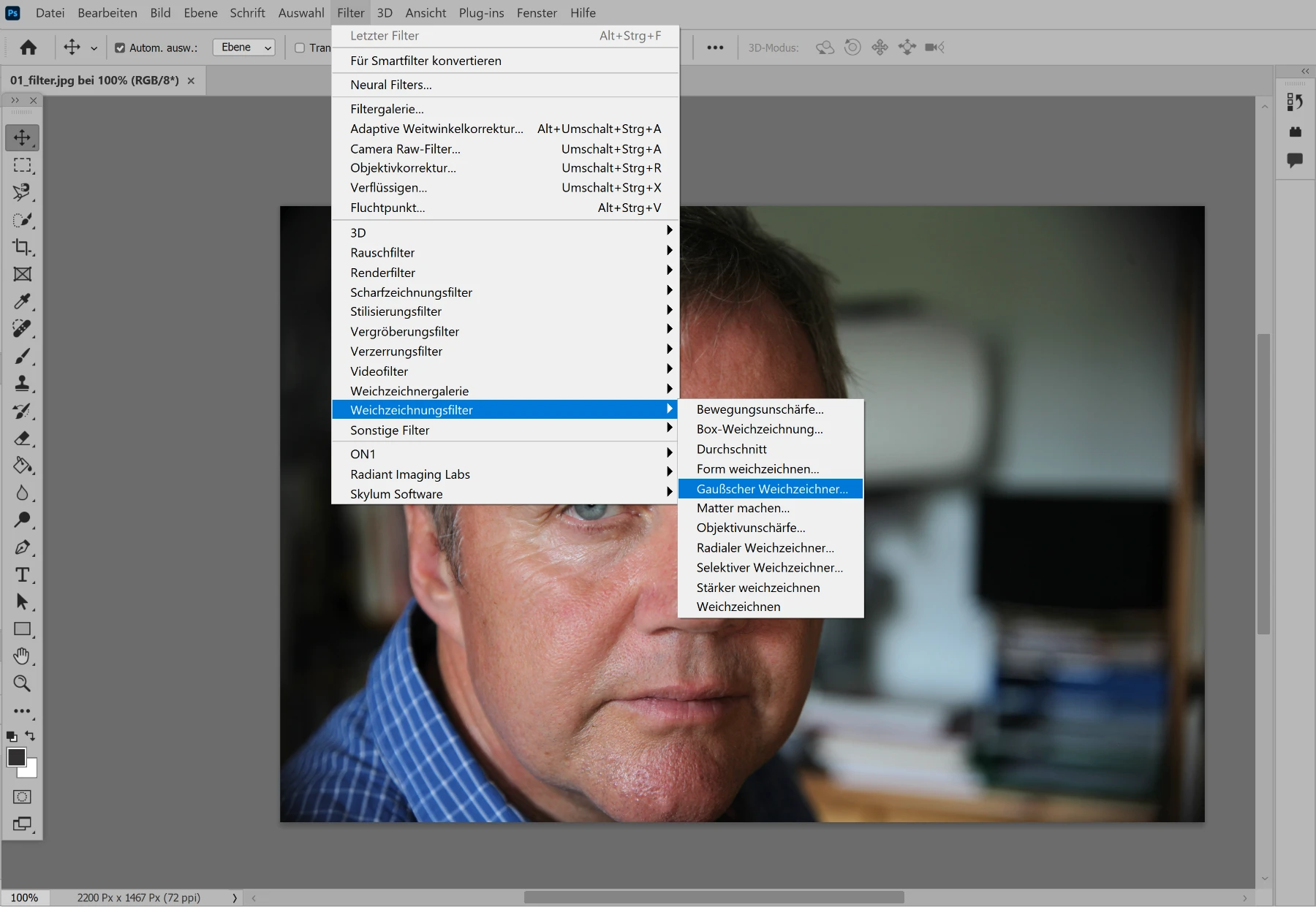This screenshot has height=907, width=1316.
Task: Select the Clone Stamp tool
Action: click(x=22, y=384)
